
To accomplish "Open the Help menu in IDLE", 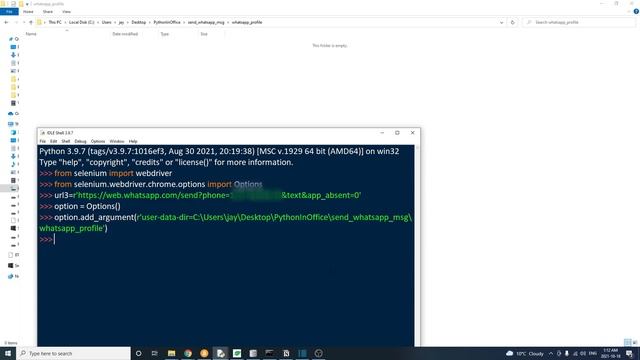I will (x=133, y=141).
